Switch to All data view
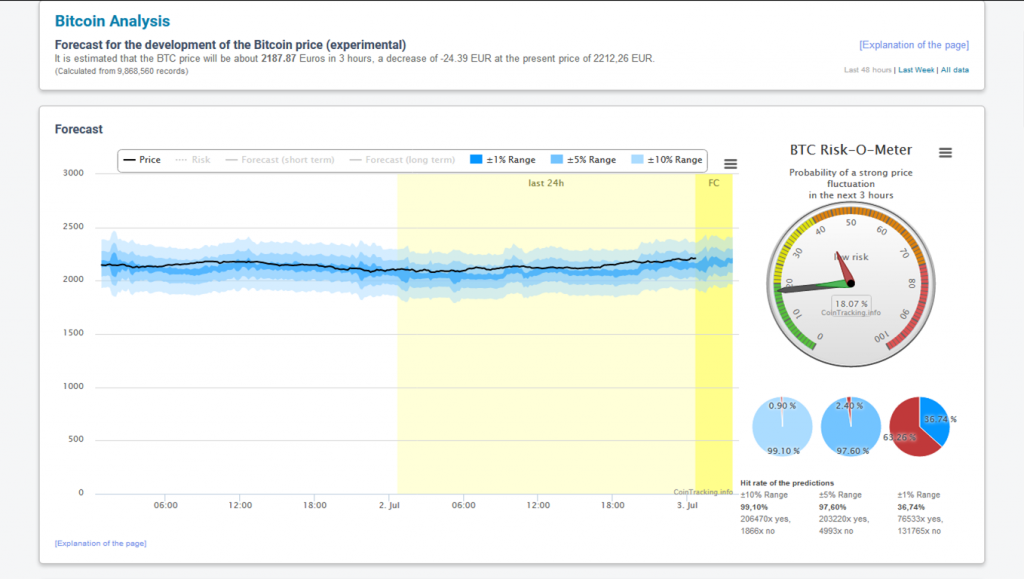 [955, 70]
